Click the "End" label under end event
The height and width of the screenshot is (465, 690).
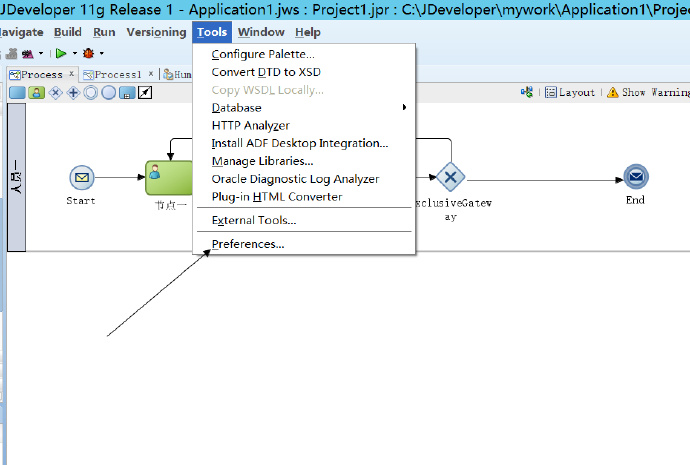635,200
